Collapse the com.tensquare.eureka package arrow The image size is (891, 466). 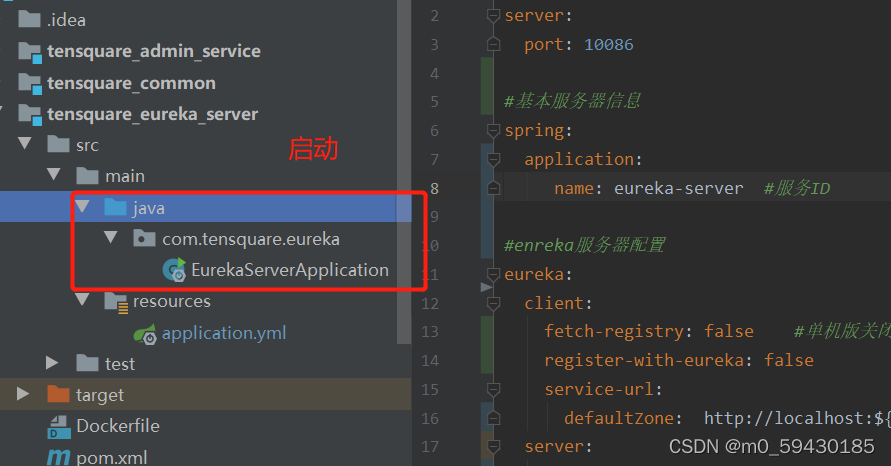pyautogui.click(x=111, y=236)
